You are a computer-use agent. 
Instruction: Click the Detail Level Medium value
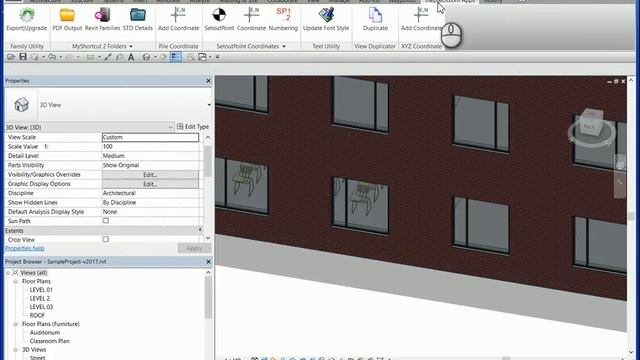[150, 156]
